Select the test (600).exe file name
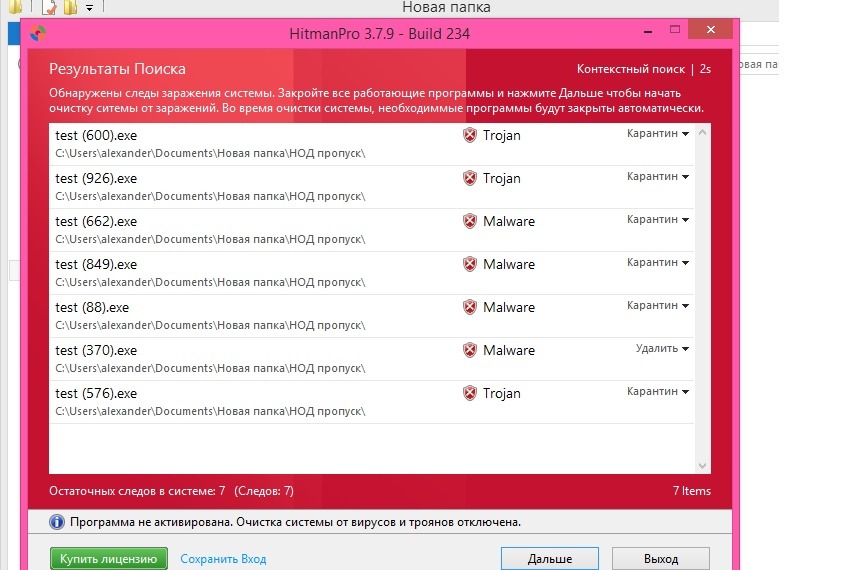 [96, 135]
